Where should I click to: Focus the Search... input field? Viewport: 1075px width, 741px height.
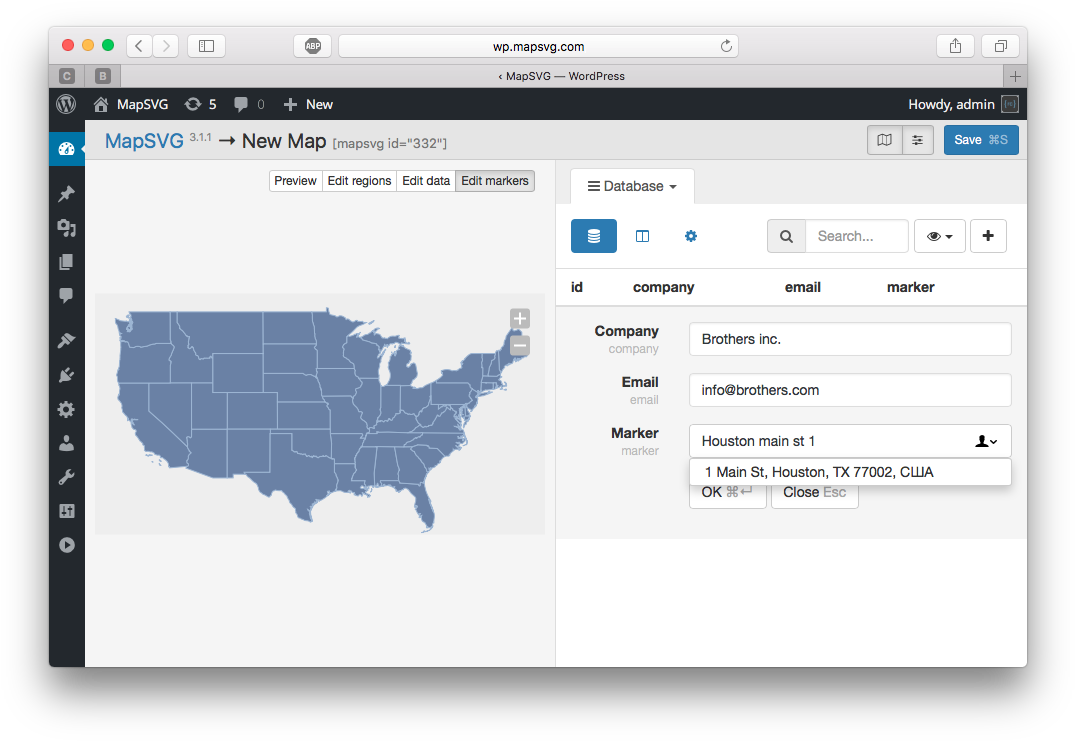click(857, 236)
